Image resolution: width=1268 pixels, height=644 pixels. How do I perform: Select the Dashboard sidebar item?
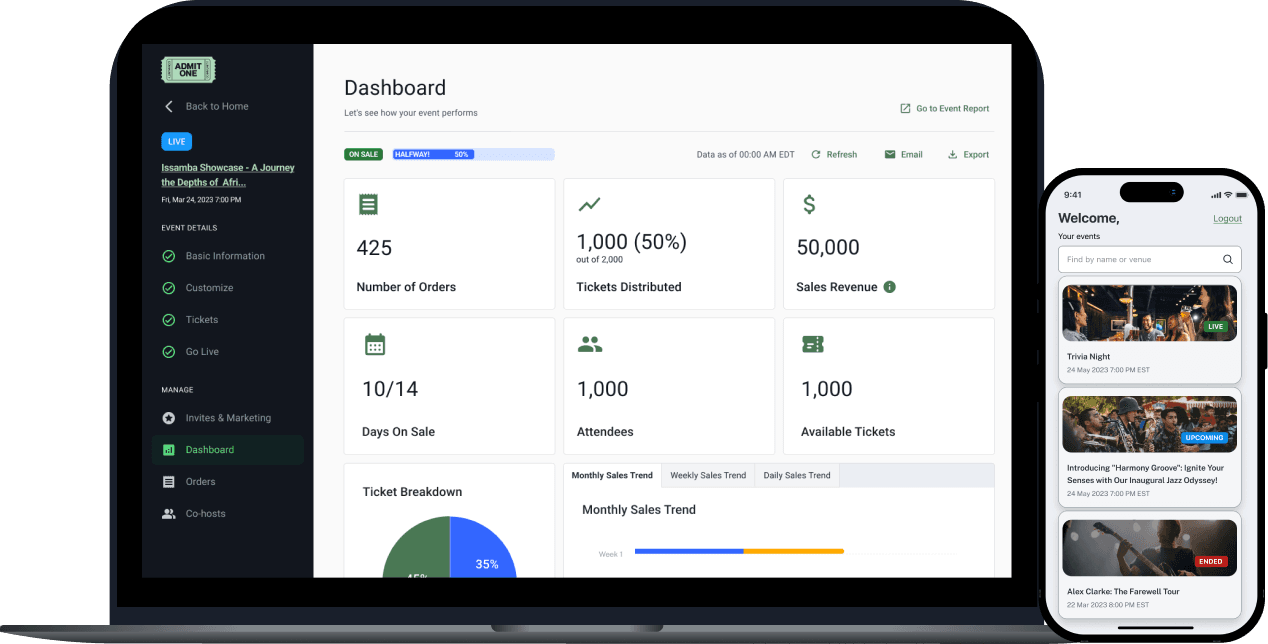coord(228,450)
